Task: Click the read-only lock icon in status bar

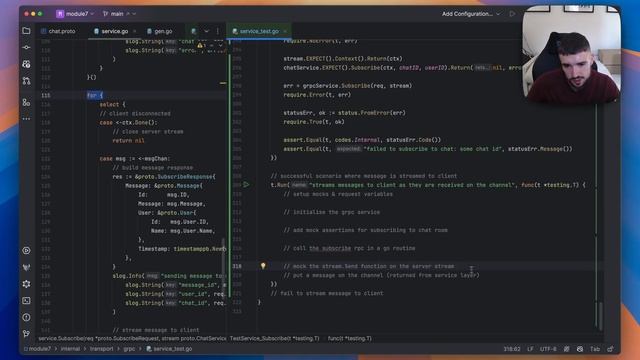Action: [610, 349]
